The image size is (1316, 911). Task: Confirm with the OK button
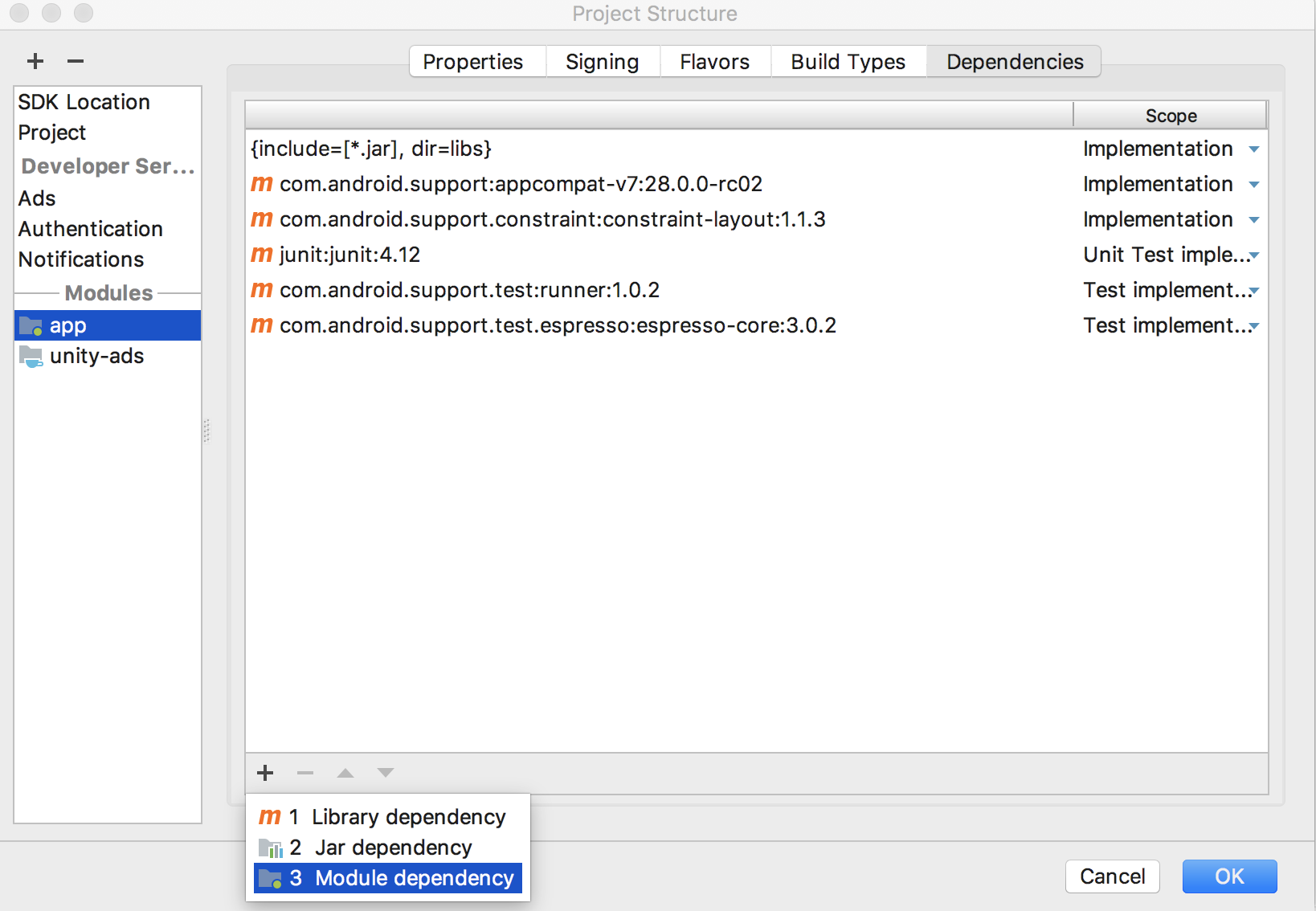[1229, 876]
